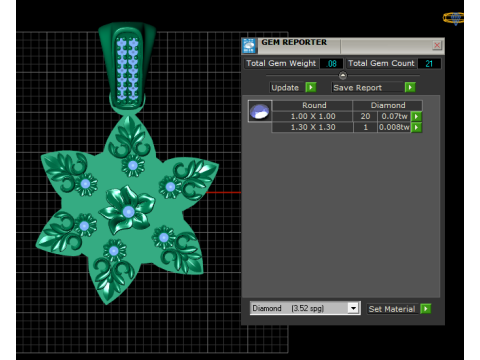
Task: Click the Total Gem Weight value .08
Action: (331, 64)
